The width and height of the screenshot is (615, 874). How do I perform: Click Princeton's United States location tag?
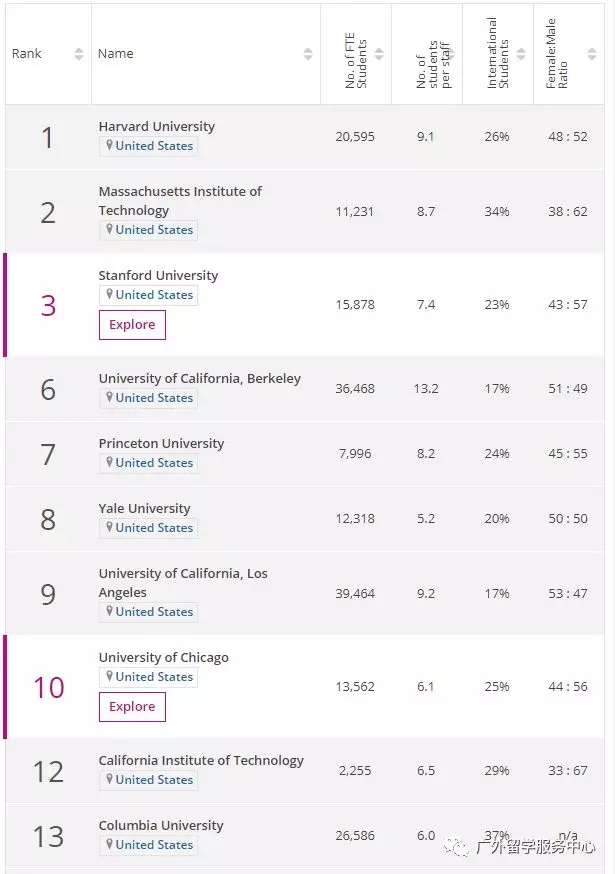148,463
